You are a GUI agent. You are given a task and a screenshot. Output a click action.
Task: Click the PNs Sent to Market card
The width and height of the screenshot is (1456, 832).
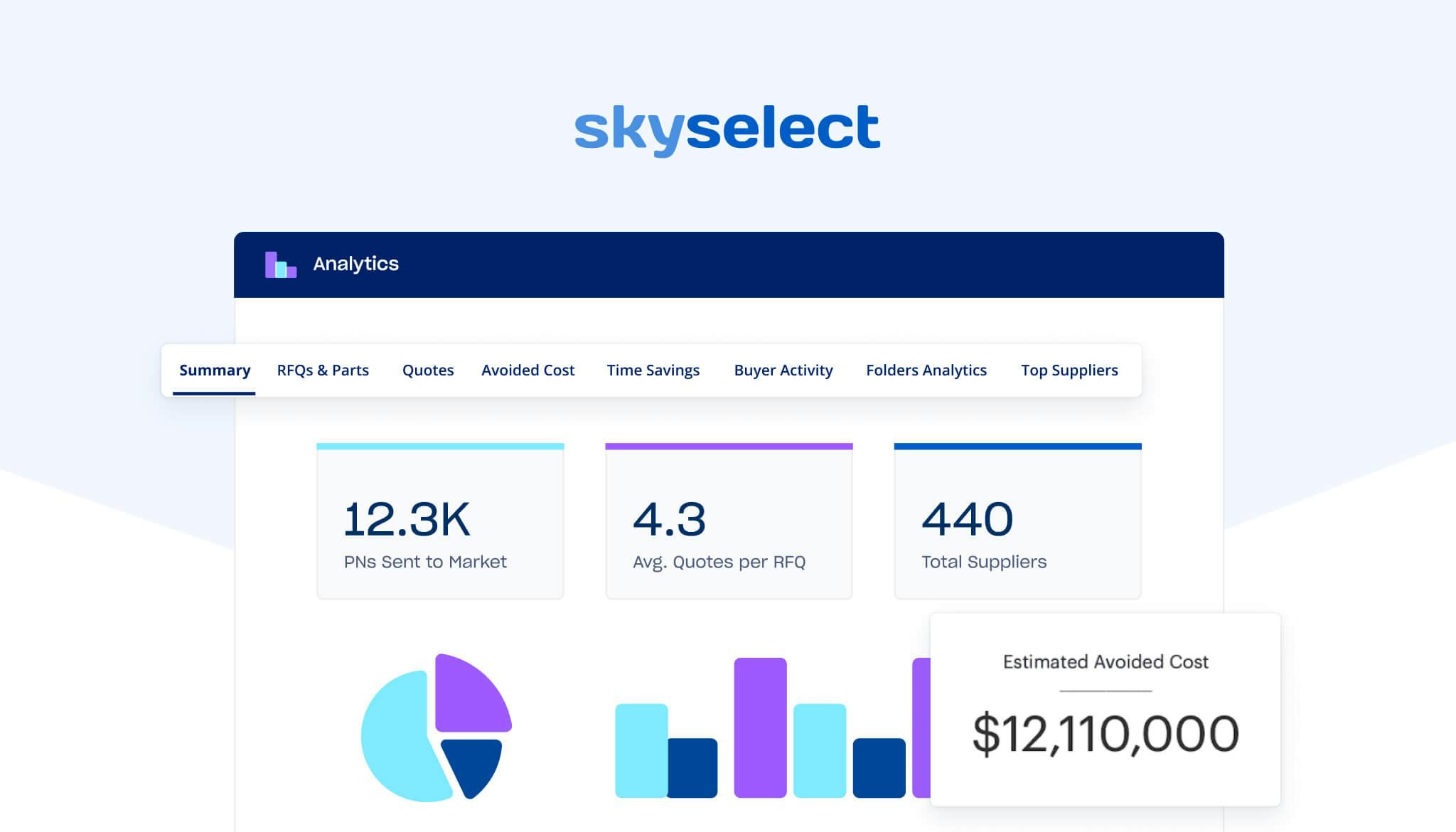tap(440, 523)
